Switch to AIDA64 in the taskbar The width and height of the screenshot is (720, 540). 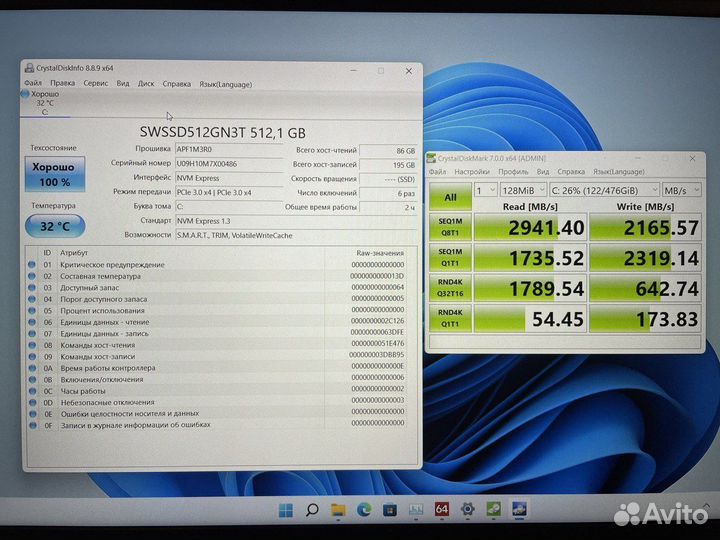coord(442,509)
